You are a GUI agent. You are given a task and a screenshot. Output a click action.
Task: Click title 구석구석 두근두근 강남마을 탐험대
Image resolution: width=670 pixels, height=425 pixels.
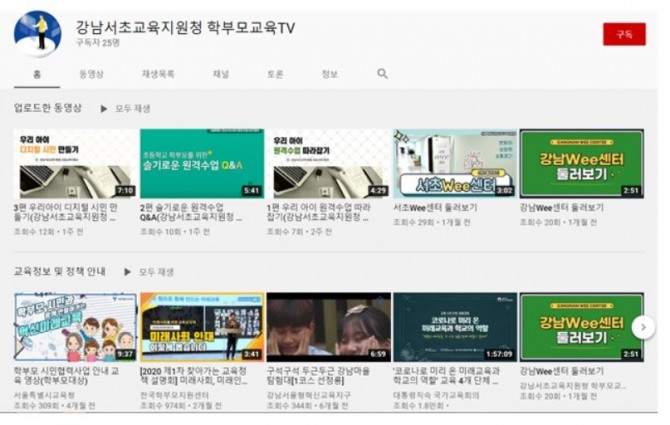[x=319, y=375]
